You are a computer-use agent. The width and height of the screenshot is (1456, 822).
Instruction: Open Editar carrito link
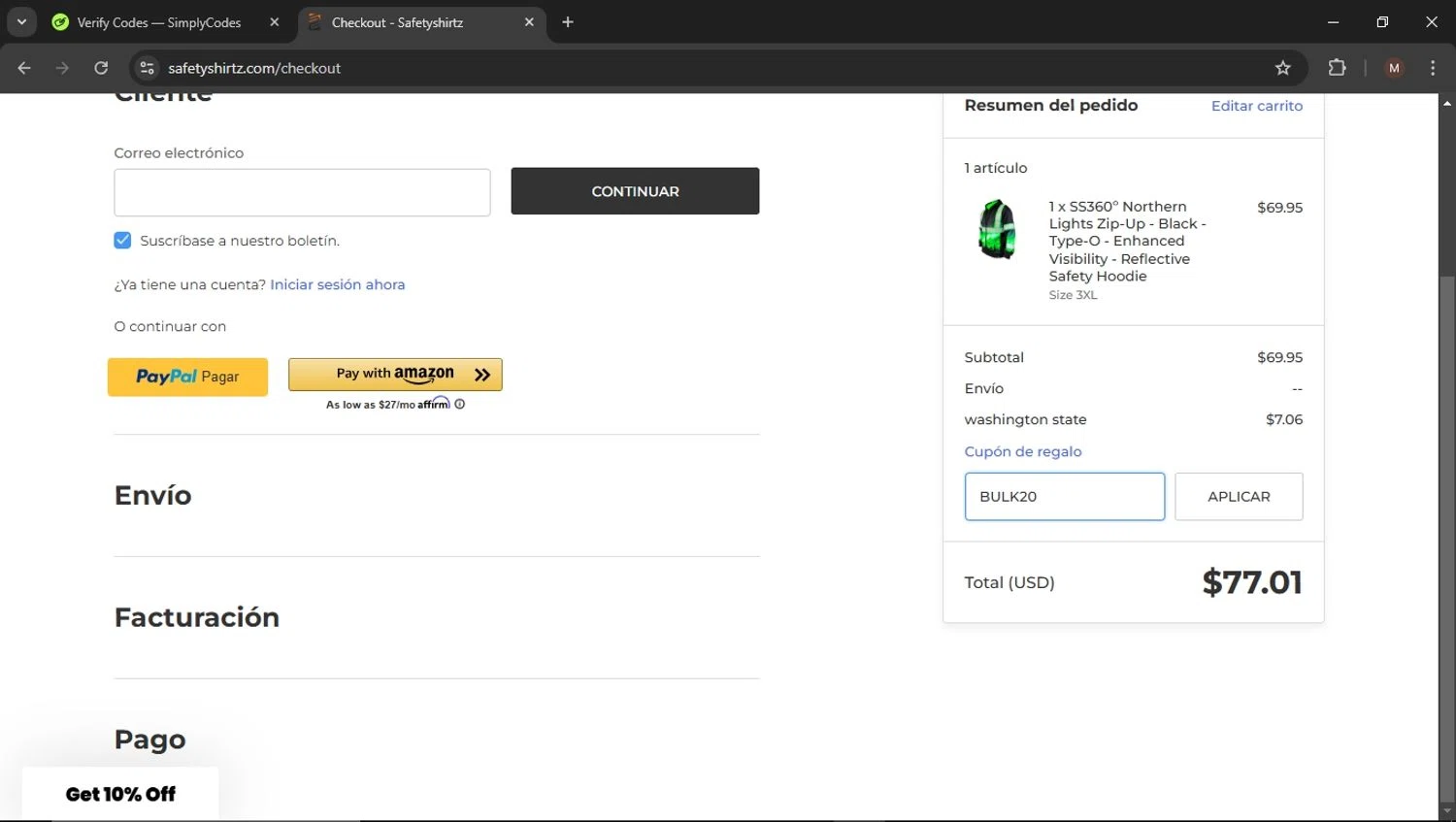(1257, 106)
